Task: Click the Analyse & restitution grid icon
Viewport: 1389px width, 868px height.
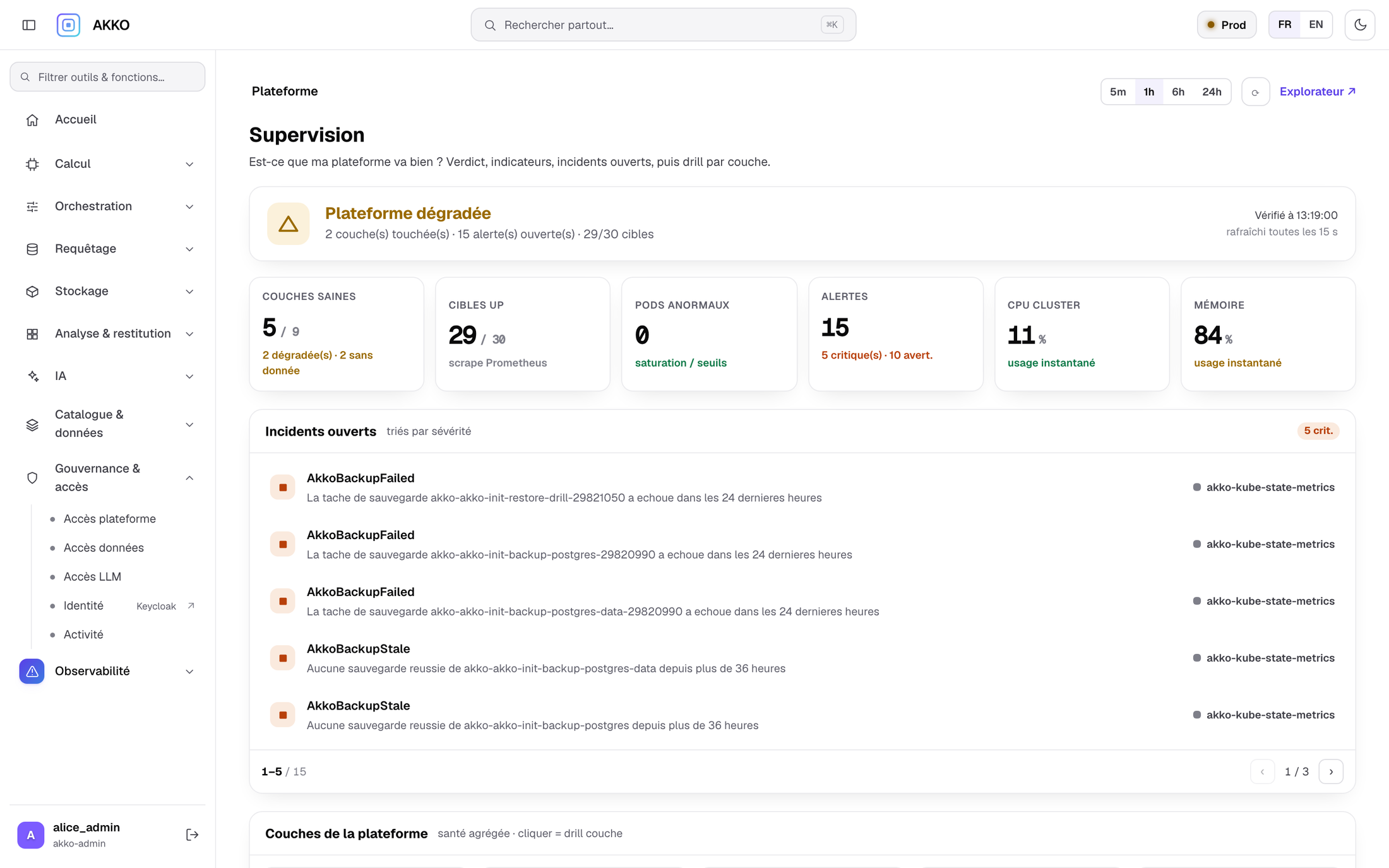Action: coord(32,334)
